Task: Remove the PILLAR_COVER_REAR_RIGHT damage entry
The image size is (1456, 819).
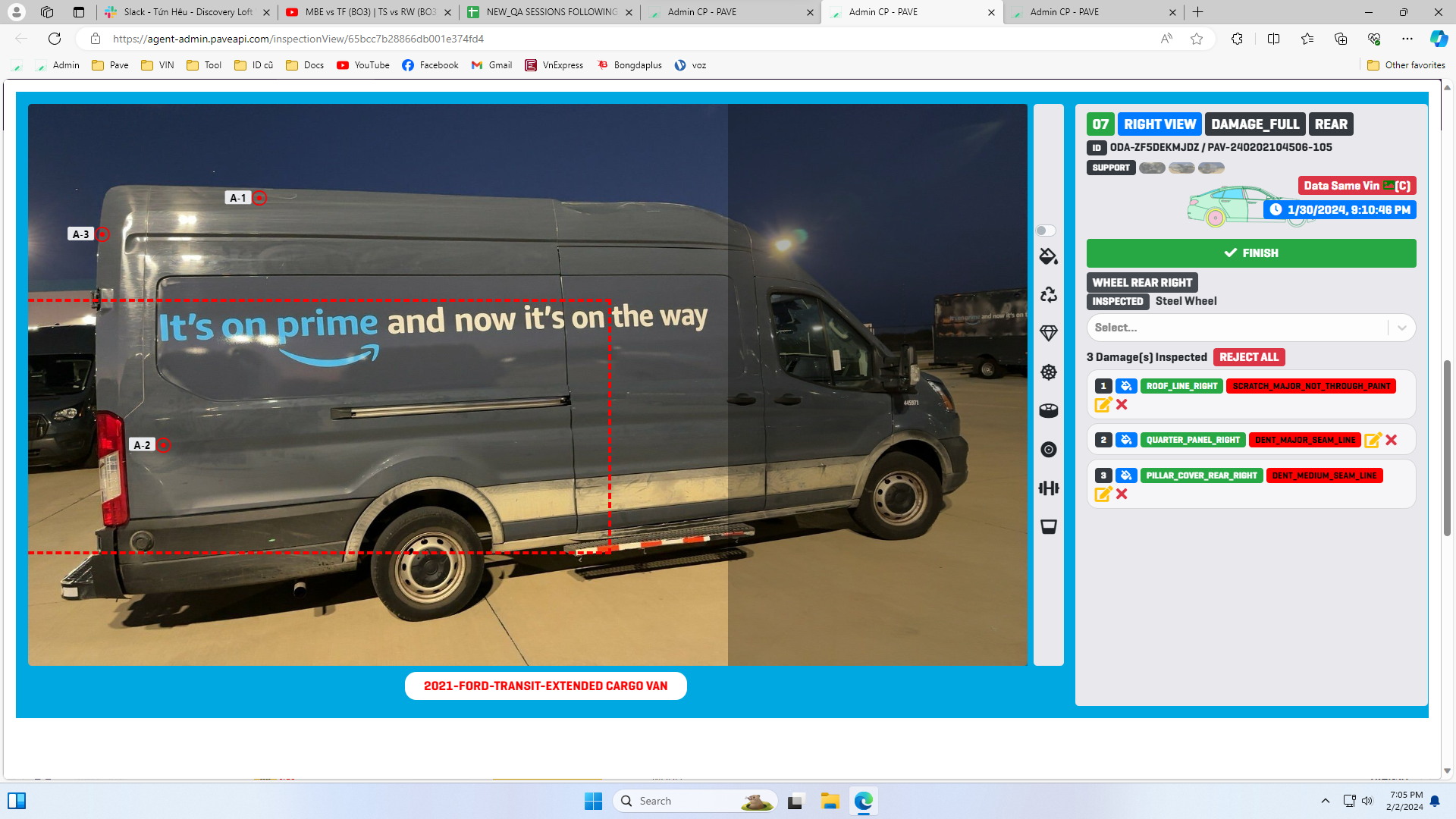Action: click(1122, 494)
